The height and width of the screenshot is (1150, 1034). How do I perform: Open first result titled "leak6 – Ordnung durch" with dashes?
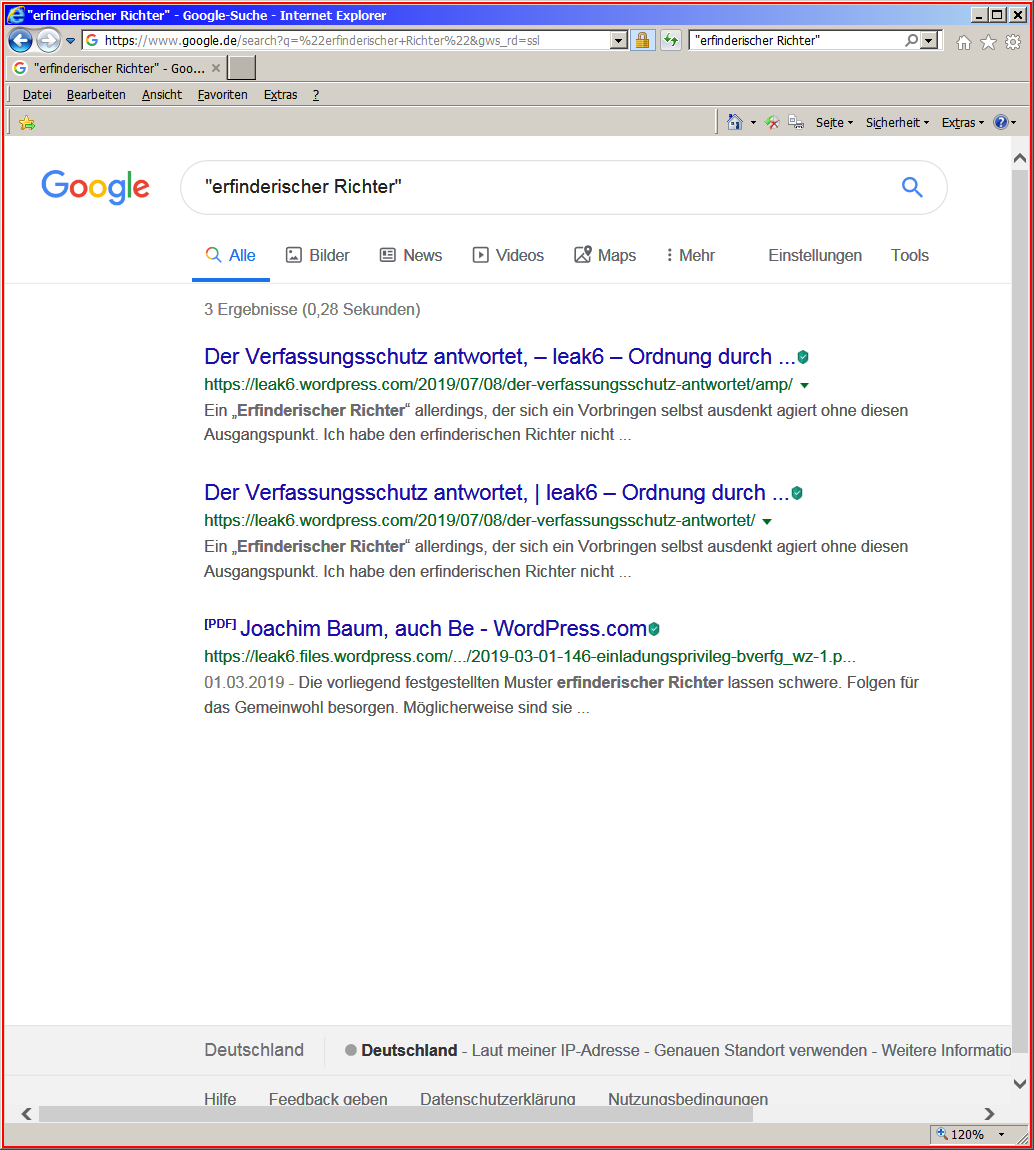coord(499,356)
